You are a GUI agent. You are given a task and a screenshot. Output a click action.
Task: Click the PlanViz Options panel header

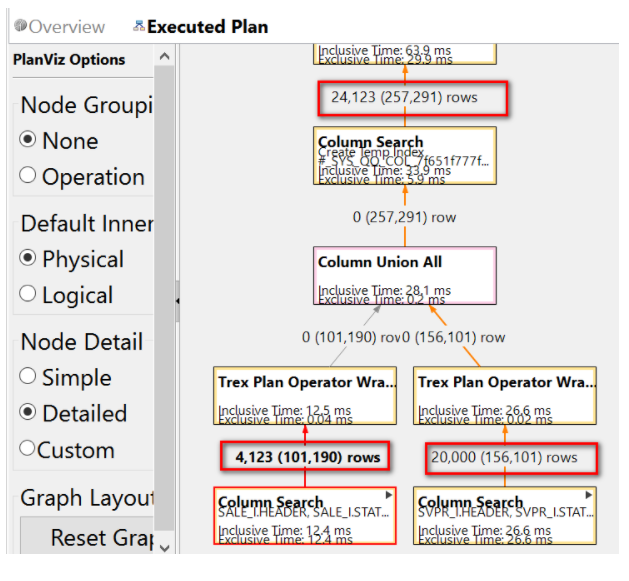[x=69, y=60]
